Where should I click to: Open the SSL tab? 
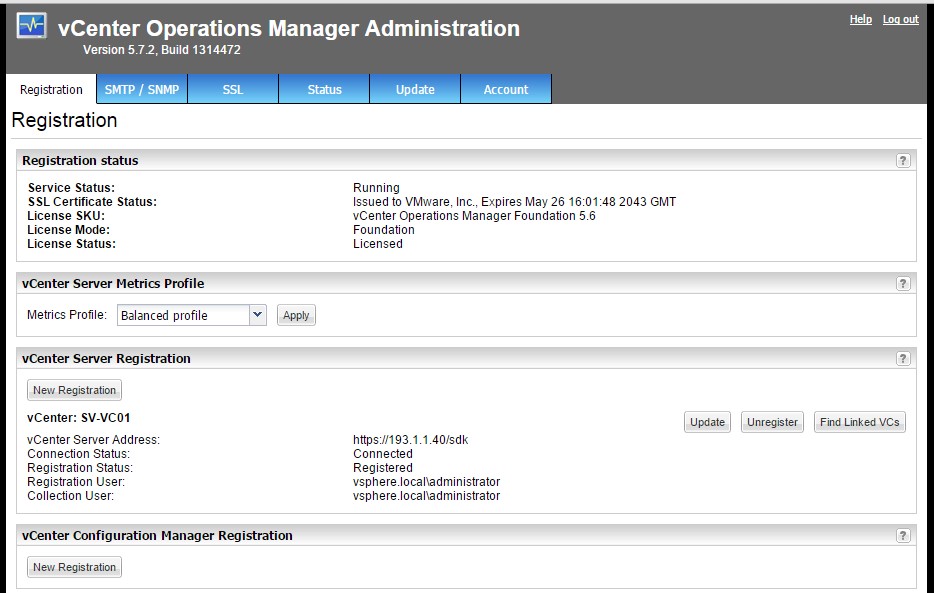(x=233, y=89)
